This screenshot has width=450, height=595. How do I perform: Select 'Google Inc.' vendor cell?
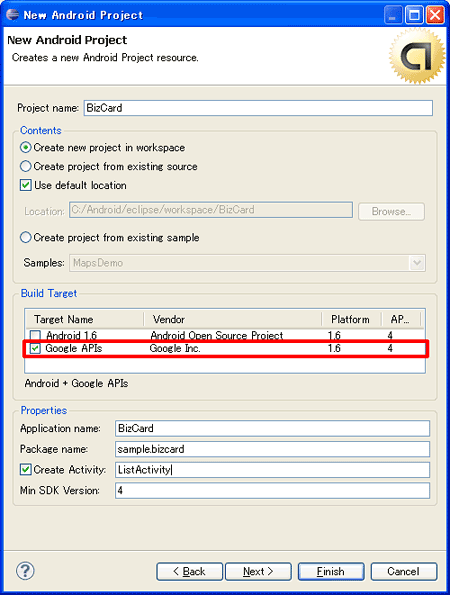pos(175,348)
